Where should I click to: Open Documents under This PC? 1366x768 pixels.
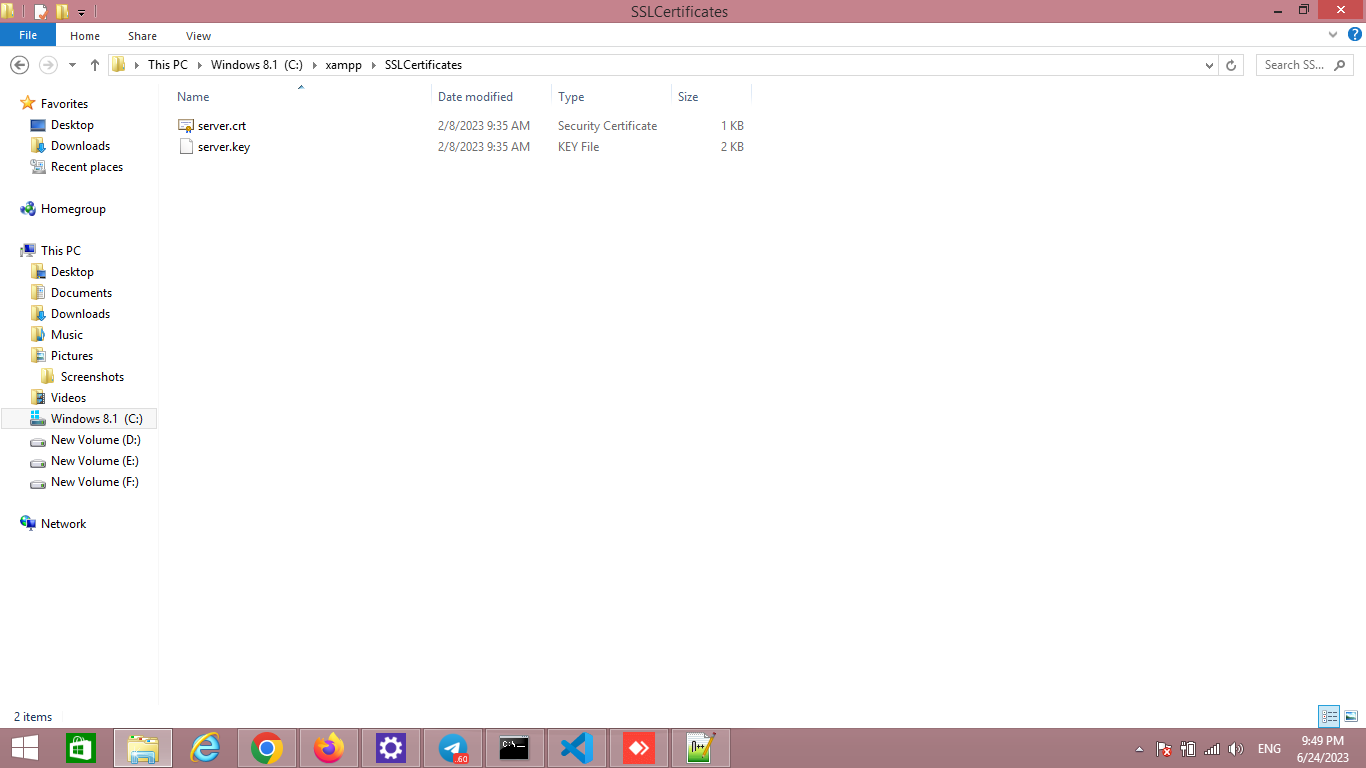click(x=81, y=293)
